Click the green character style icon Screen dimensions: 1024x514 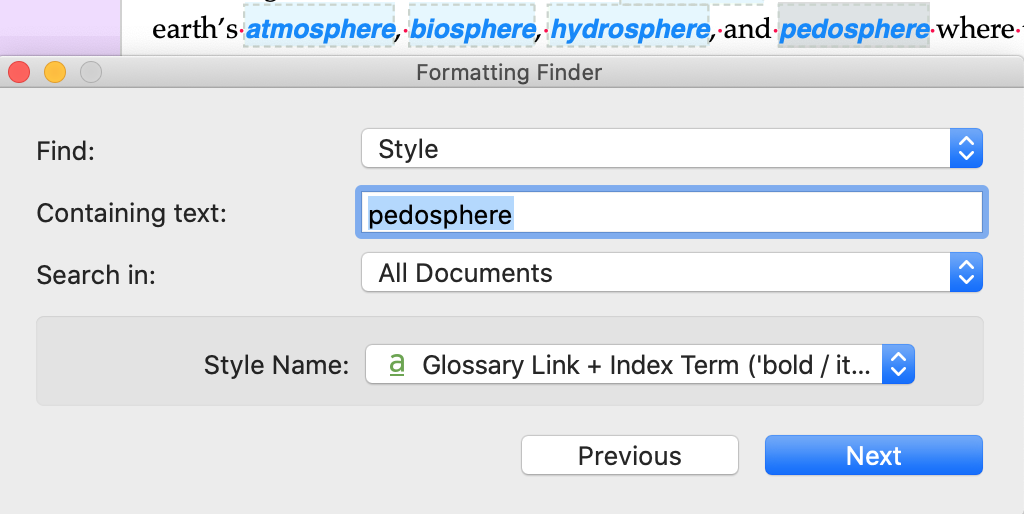click(396, 364)
